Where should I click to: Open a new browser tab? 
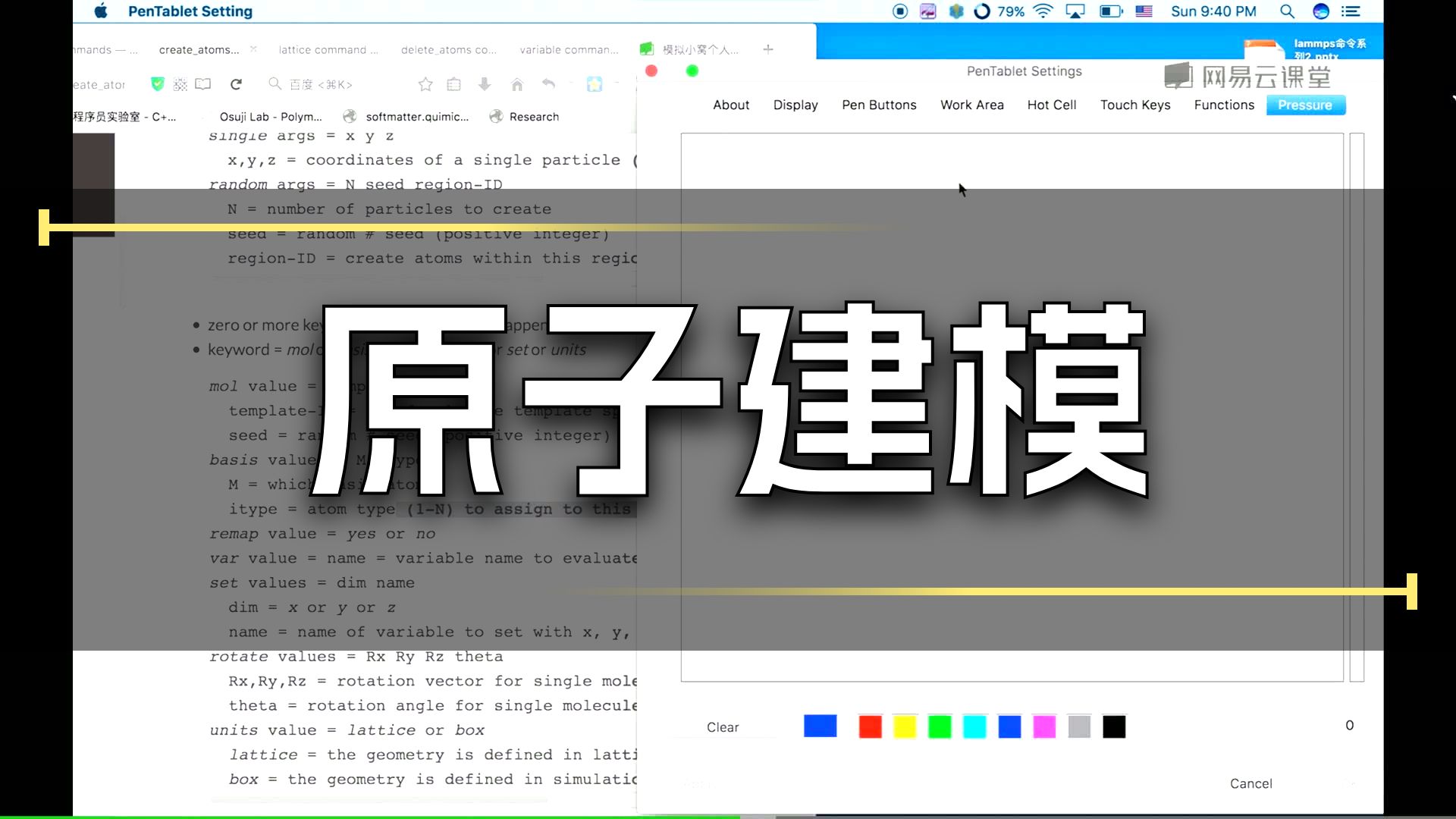click(768, 49)
